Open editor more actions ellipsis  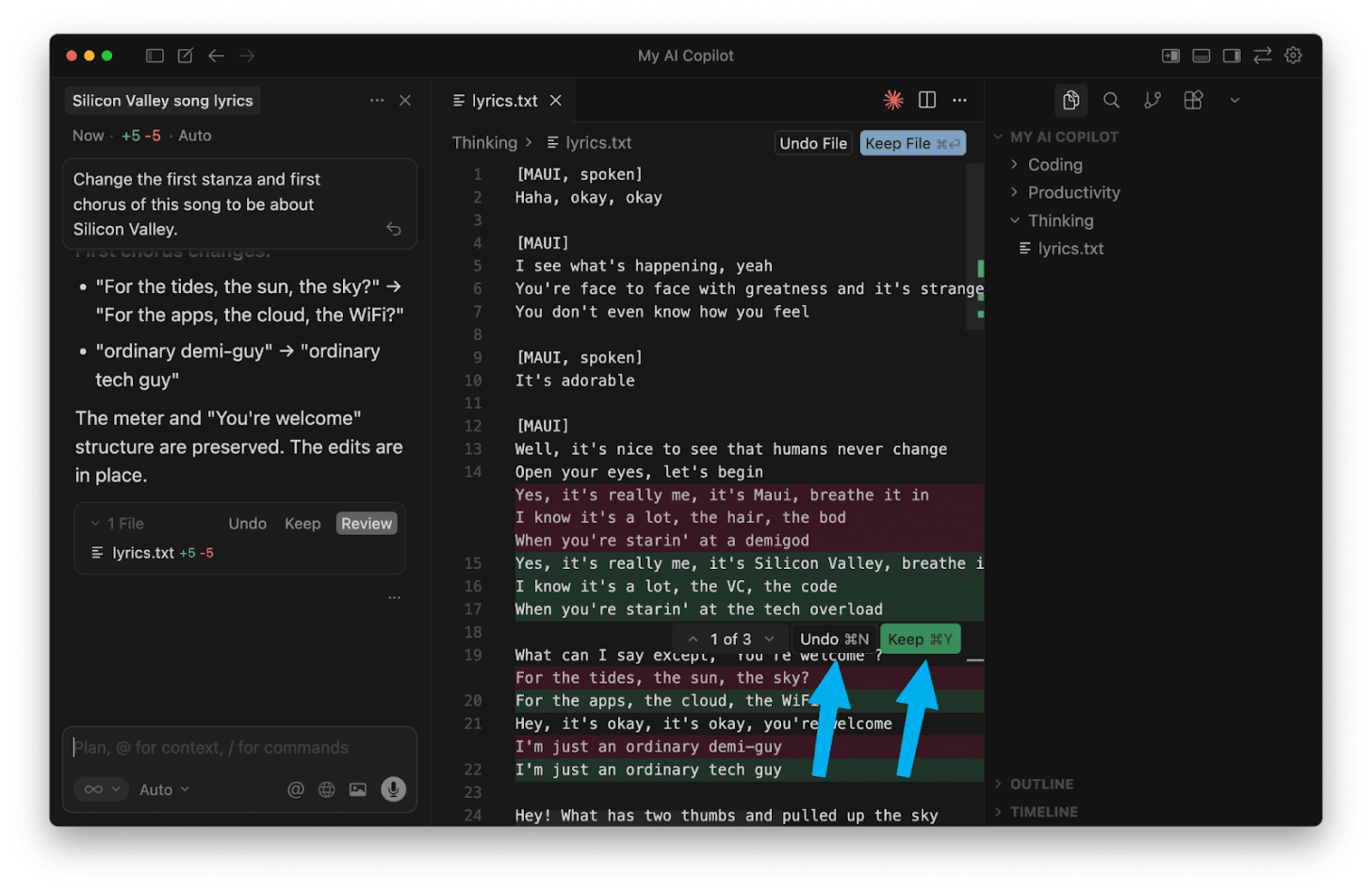pyautogui.click(x=959, y=100)
